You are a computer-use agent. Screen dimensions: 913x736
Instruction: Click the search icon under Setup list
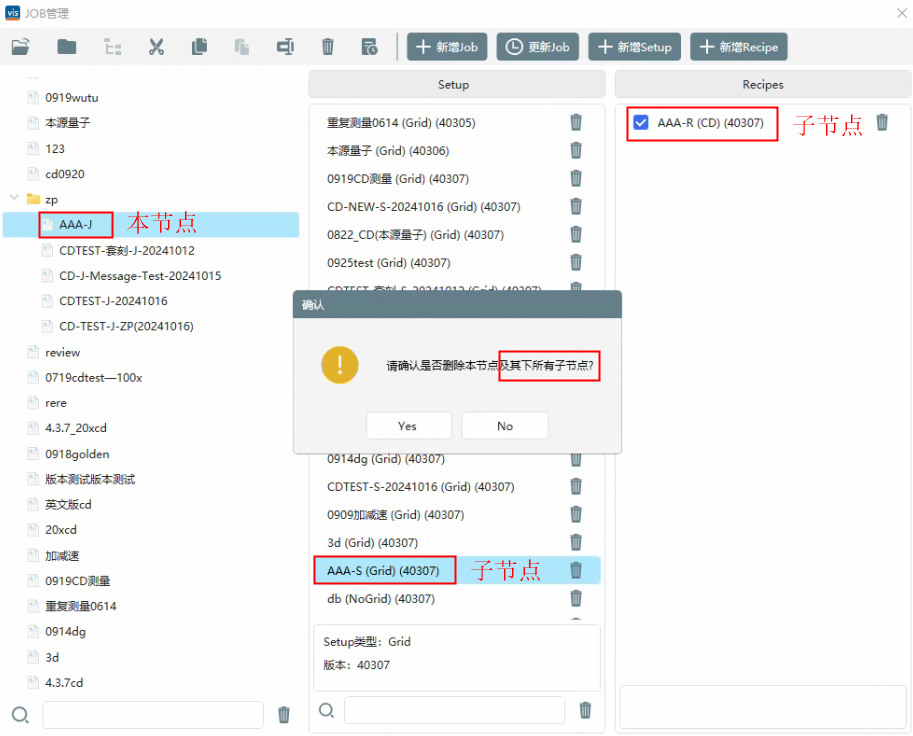327,710
